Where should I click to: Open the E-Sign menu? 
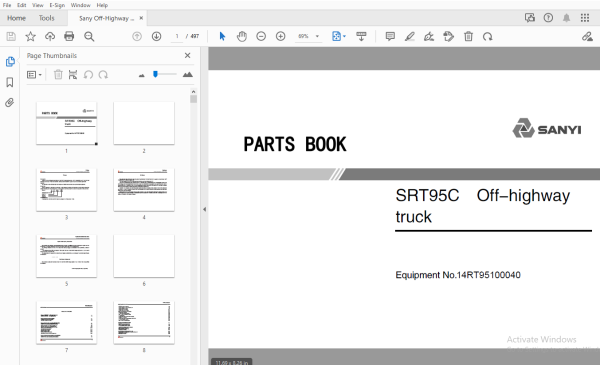(x=57, y=5)
